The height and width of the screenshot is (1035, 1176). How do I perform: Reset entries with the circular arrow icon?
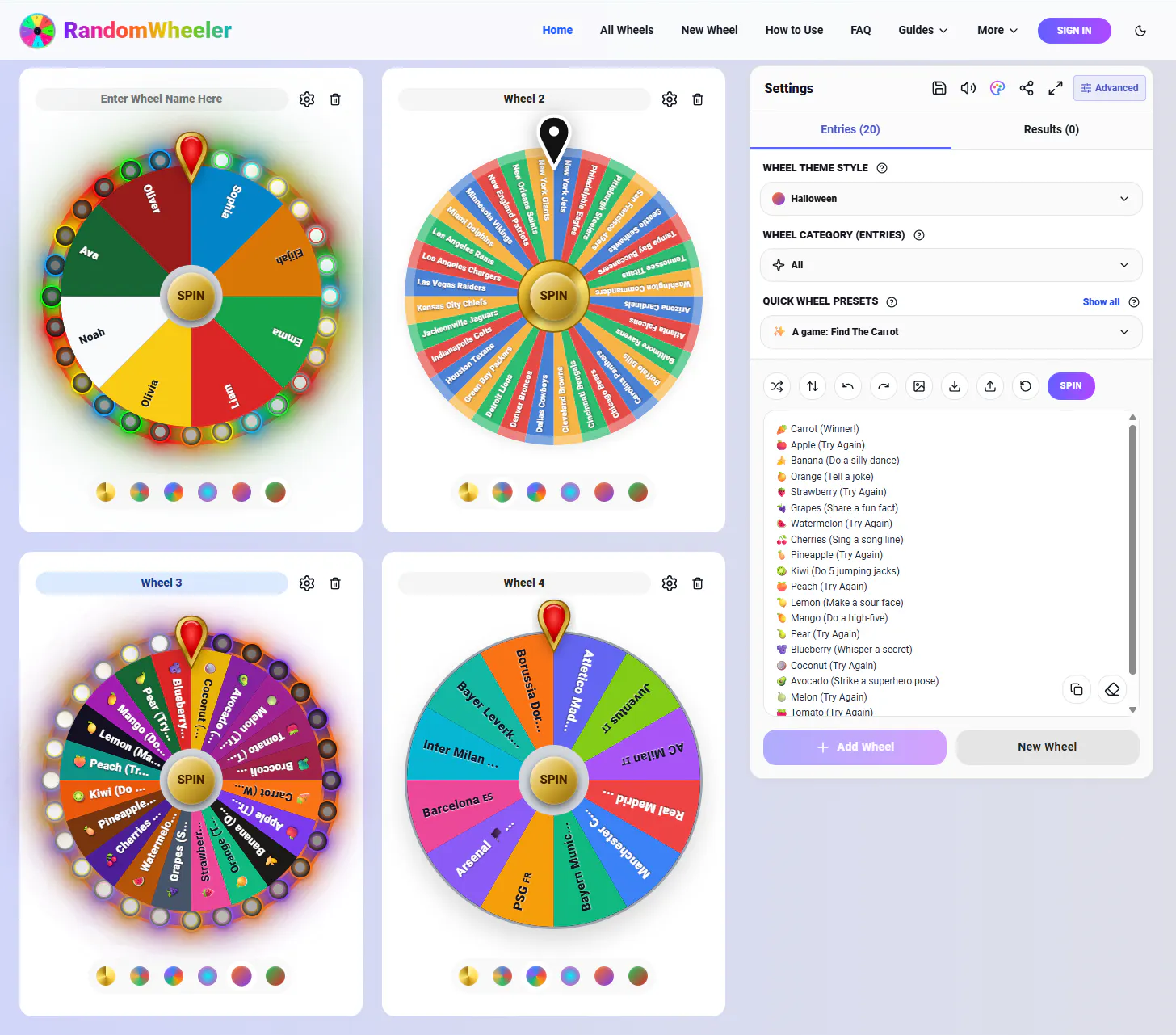coord(1026,386)
